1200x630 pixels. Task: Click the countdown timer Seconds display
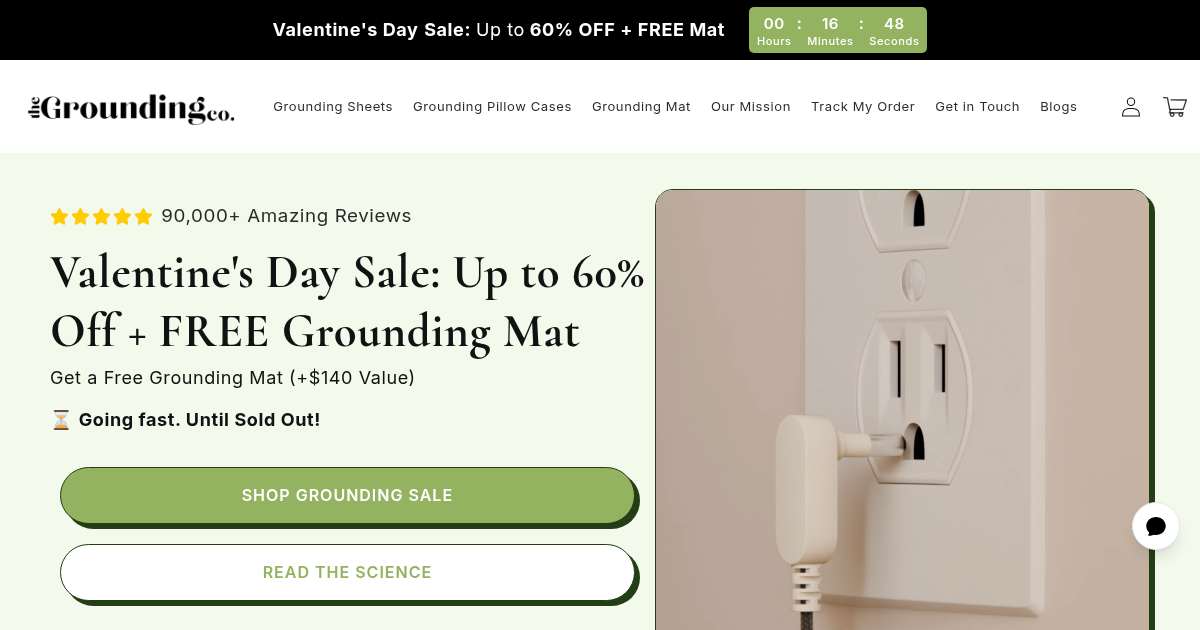(893, 30)
